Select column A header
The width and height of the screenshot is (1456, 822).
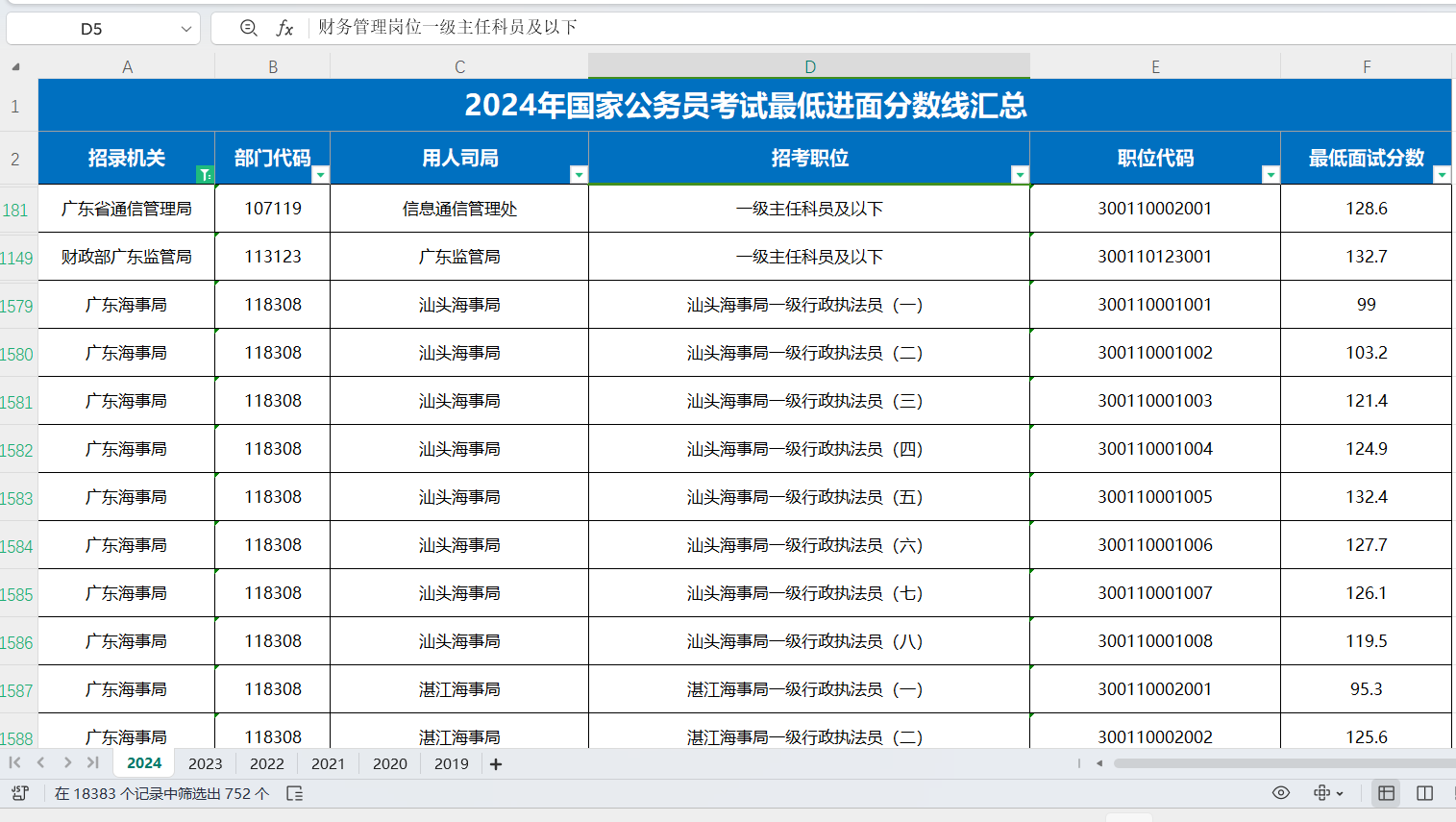pyautogui.click(x=127, y=66)
